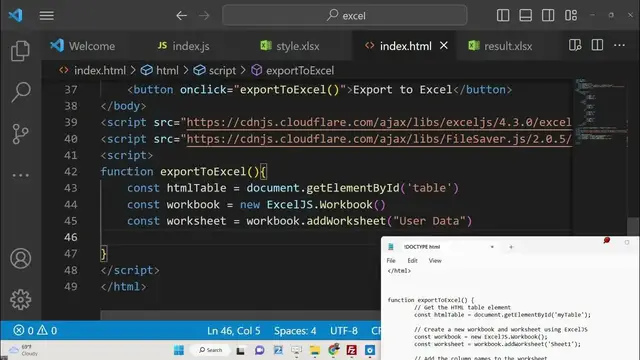Open the File menu in Notepad
The height and width of the screenshot is (360, 640).
click(391, 260)
